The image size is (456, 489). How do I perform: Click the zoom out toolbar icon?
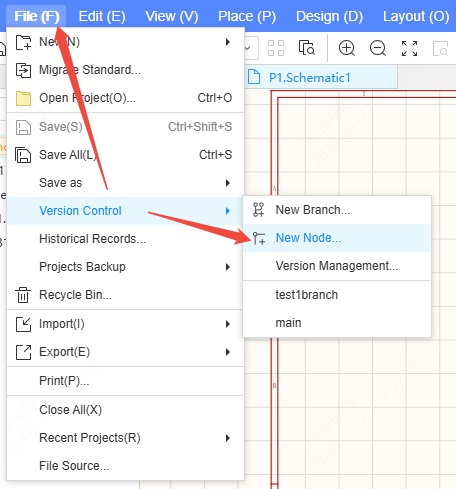[x=378, y=48]
